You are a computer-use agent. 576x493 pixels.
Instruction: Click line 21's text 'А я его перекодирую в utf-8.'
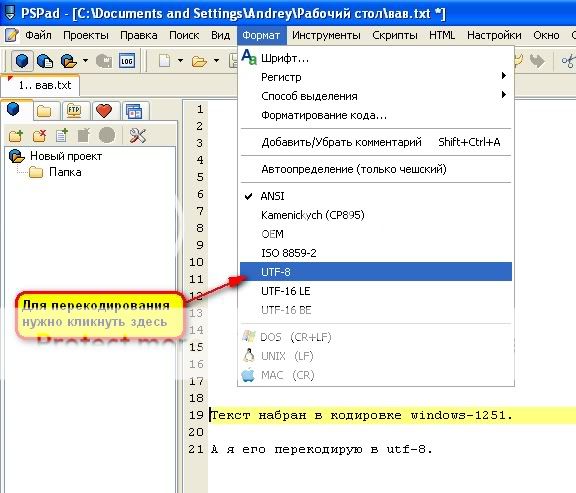pos(322,449)
